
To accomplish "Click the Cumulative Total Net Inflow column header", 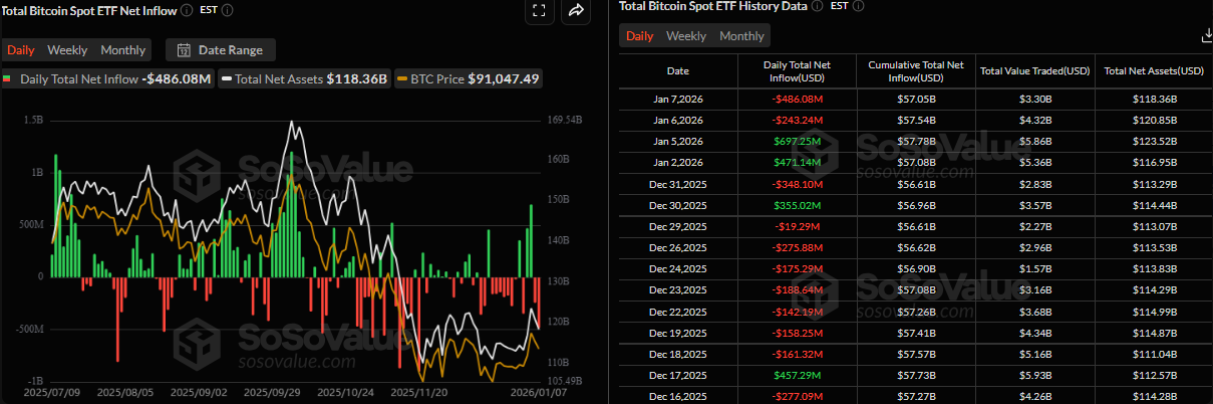I will pyautogui.click(x=918, y=71).
